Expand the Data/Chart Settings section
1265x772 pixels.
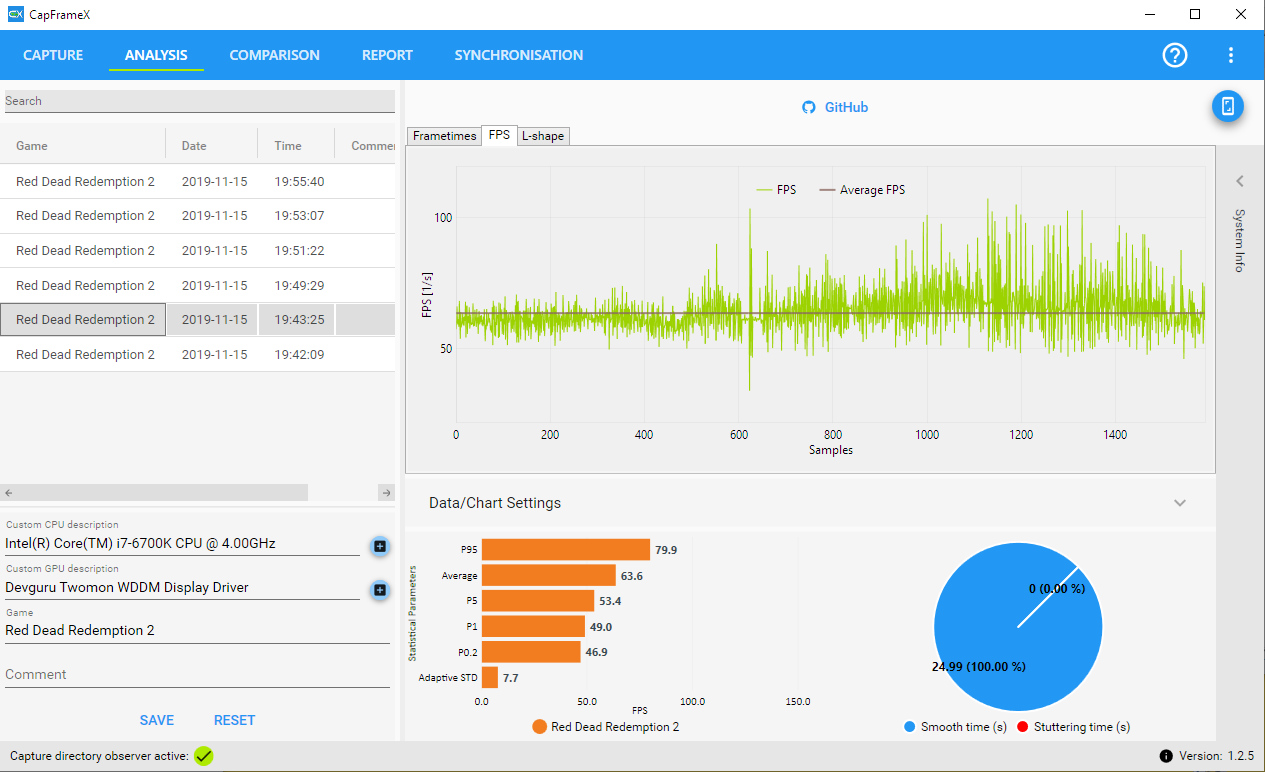click(x=1180, y=503)
